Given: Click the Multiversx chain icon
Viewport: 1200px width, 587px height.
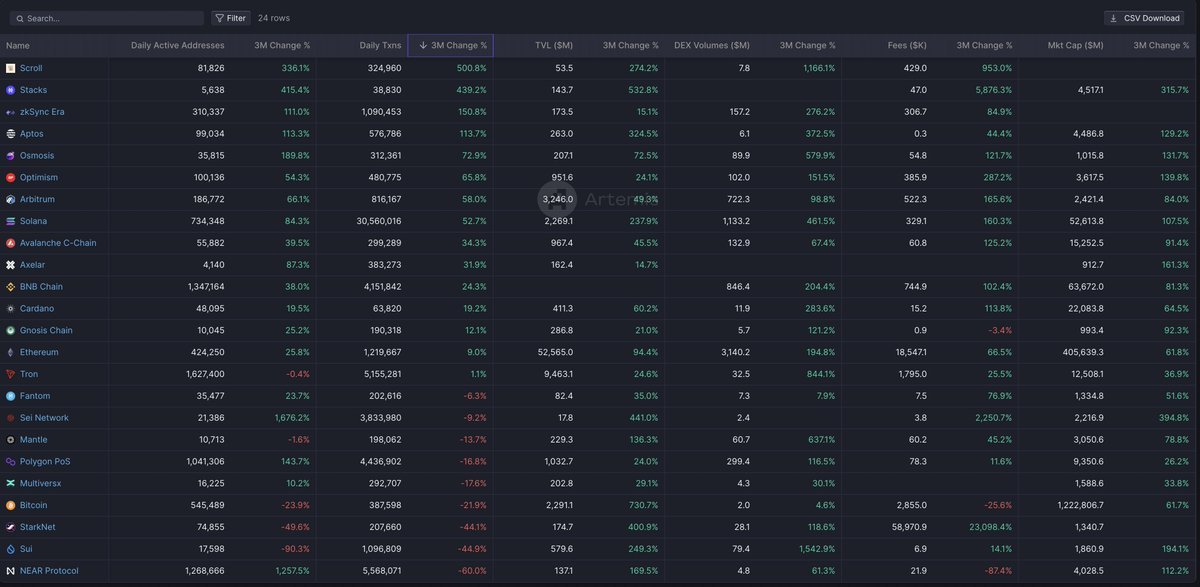Looking at the screenshot, I should pos(11,483).
